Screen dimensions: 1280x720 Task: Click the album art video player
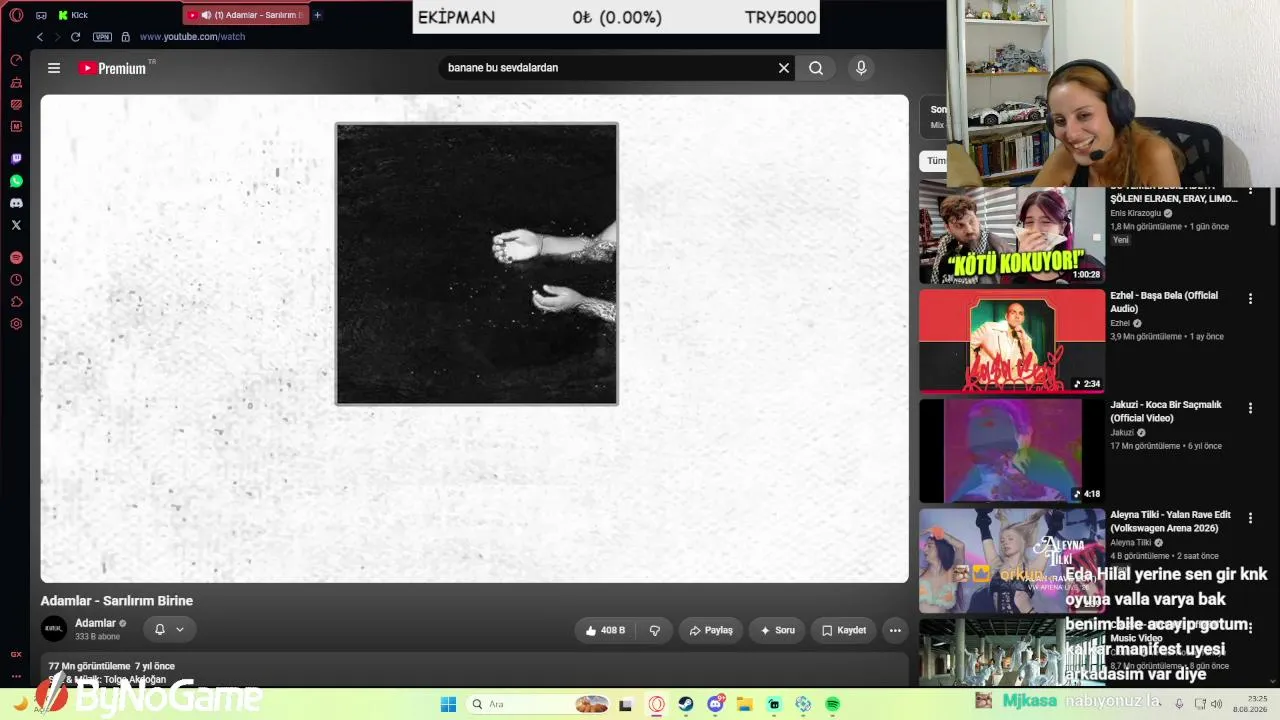[x=475, y=338]
